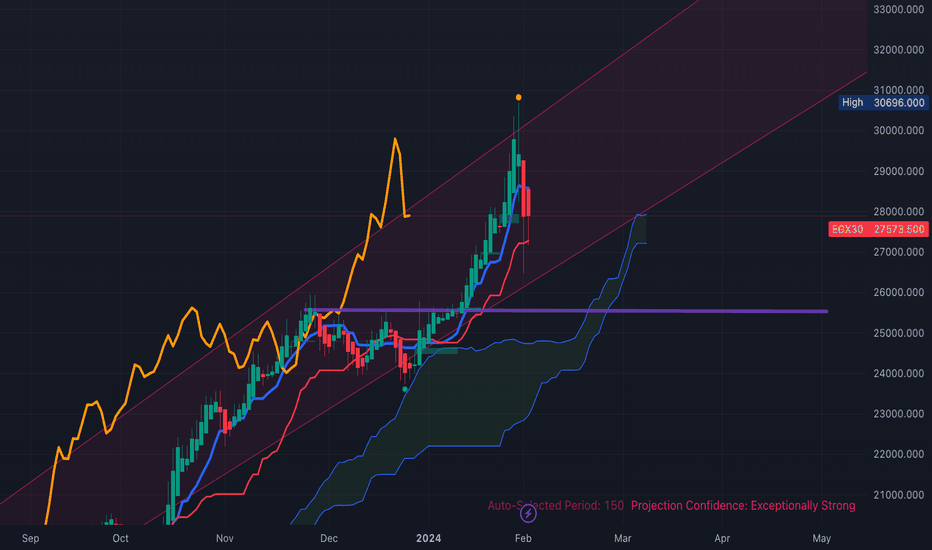
Task: Click the 29000.000 price axis label
Action: [x=899, y=171]
